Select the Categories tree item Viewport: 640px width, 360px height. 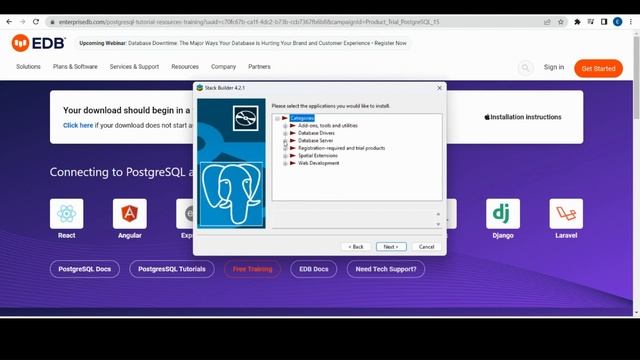point(302,118)
